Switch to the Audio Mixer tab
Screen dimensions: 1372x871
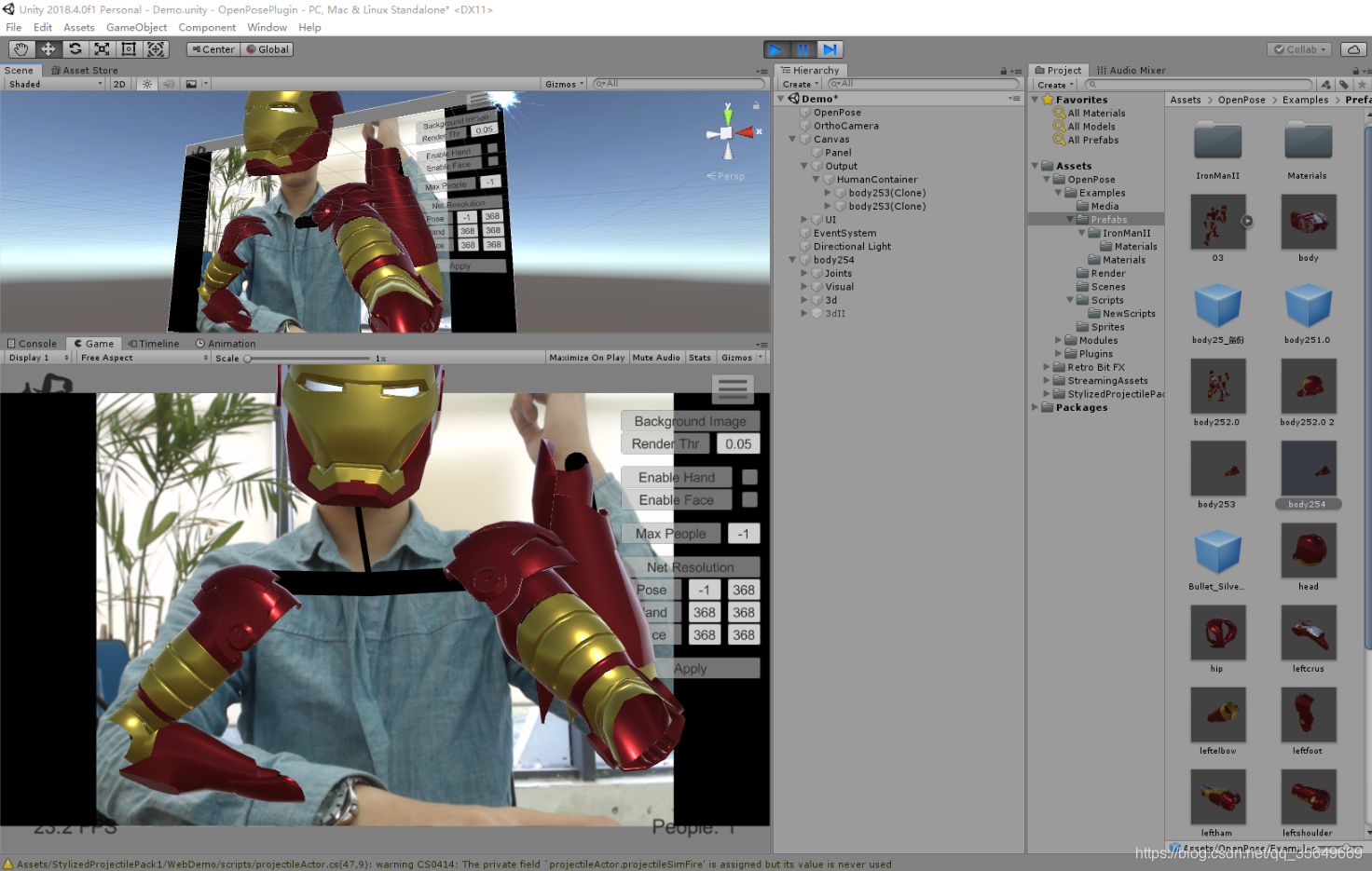(1132, 70)
